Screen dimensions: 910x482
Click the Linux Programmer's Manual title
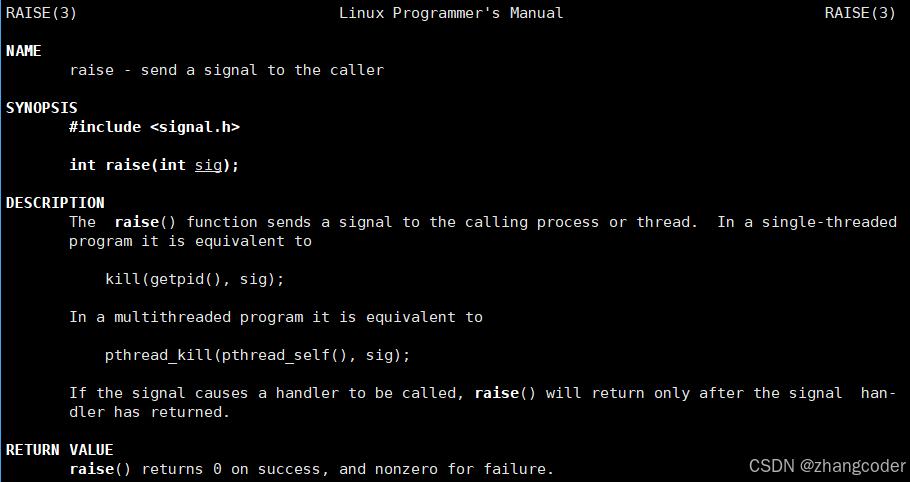[451, 13]
